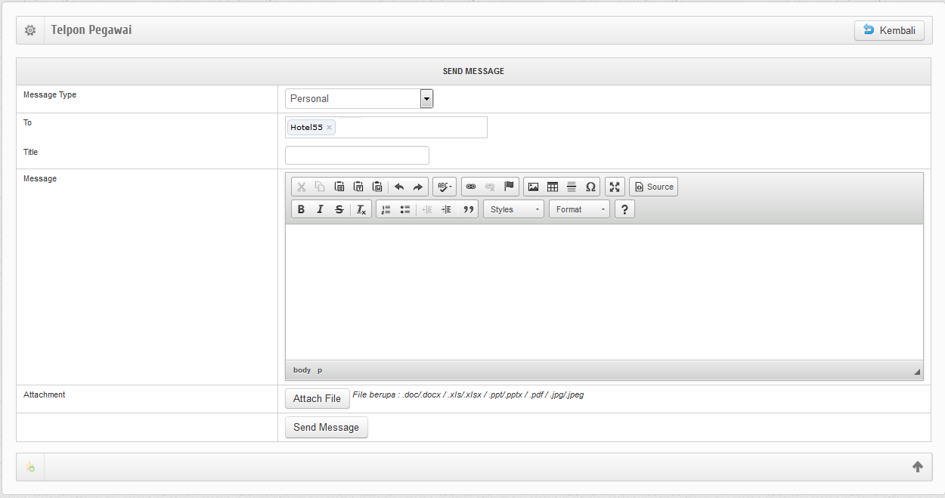Open the Format dropdown

coord(579,210)
